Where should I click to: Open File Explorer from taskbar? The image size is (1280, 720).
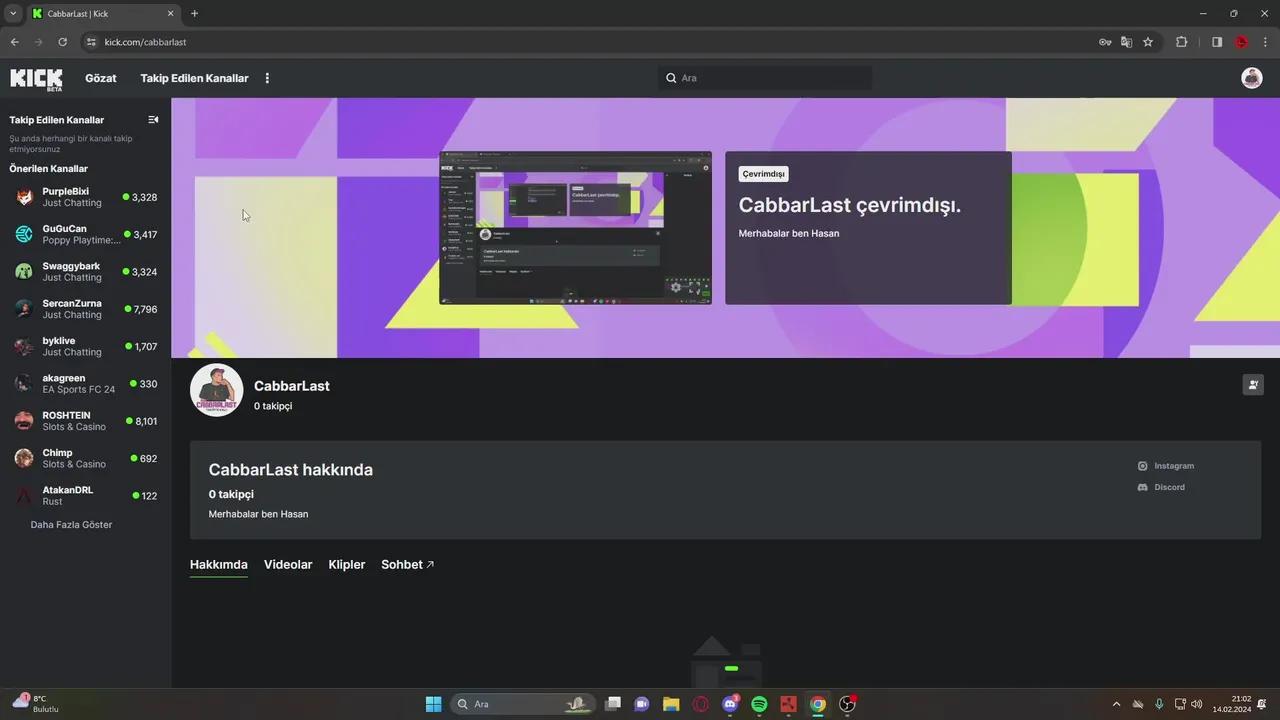(x=671, y=704)
